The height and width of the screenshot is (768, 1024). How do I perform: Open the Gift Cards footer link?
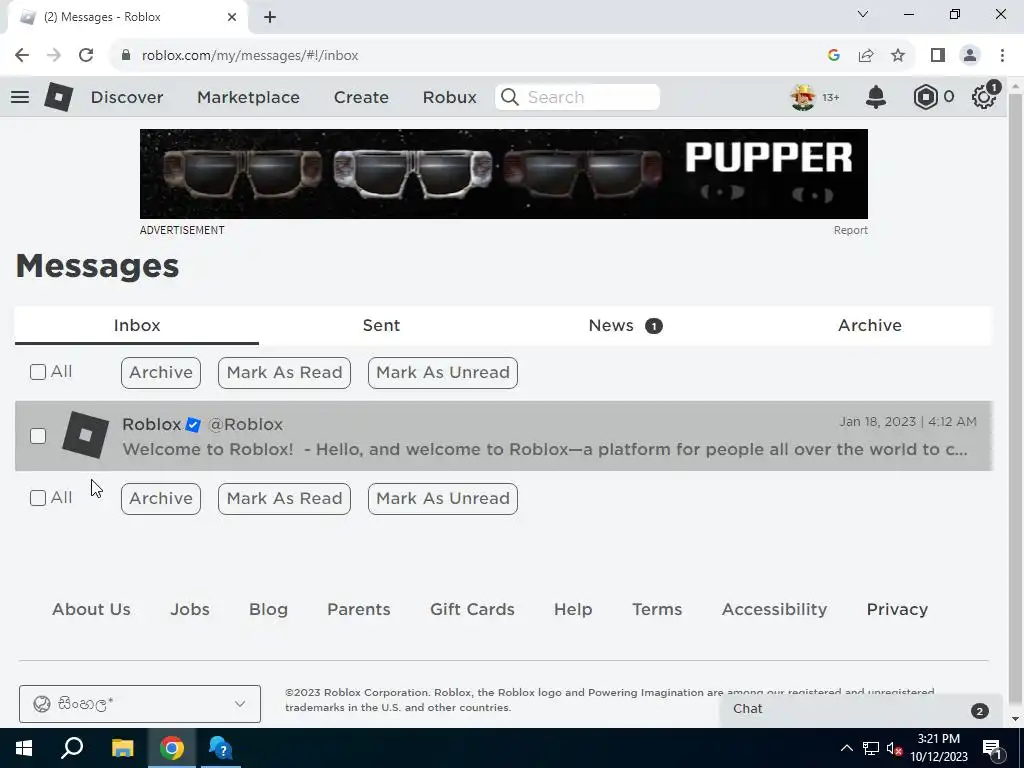tap(472, 609)
